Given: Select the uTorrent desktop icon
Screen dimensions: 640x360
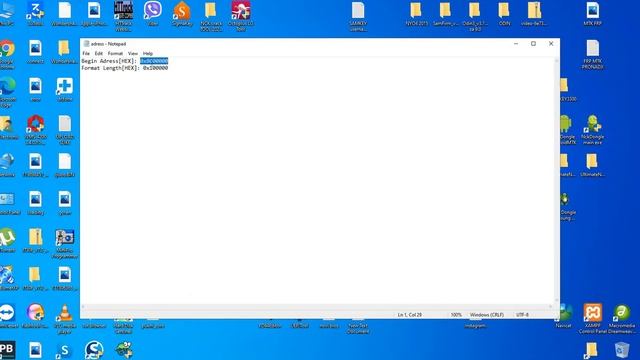Looking at the screenshot, I should 7,241.
